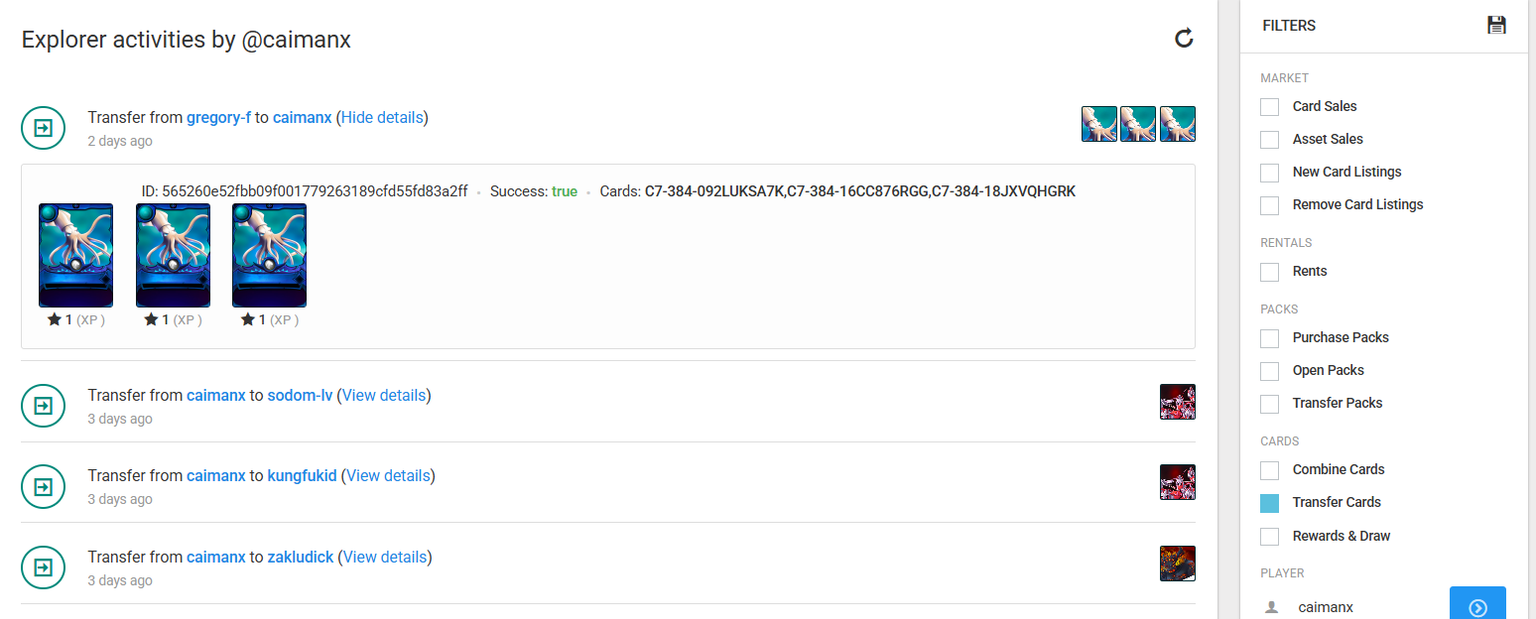Open the sodom-lv profile link
Image resolution: width=1536 pixels, height=619 pixels.
(x=300, y=395)
